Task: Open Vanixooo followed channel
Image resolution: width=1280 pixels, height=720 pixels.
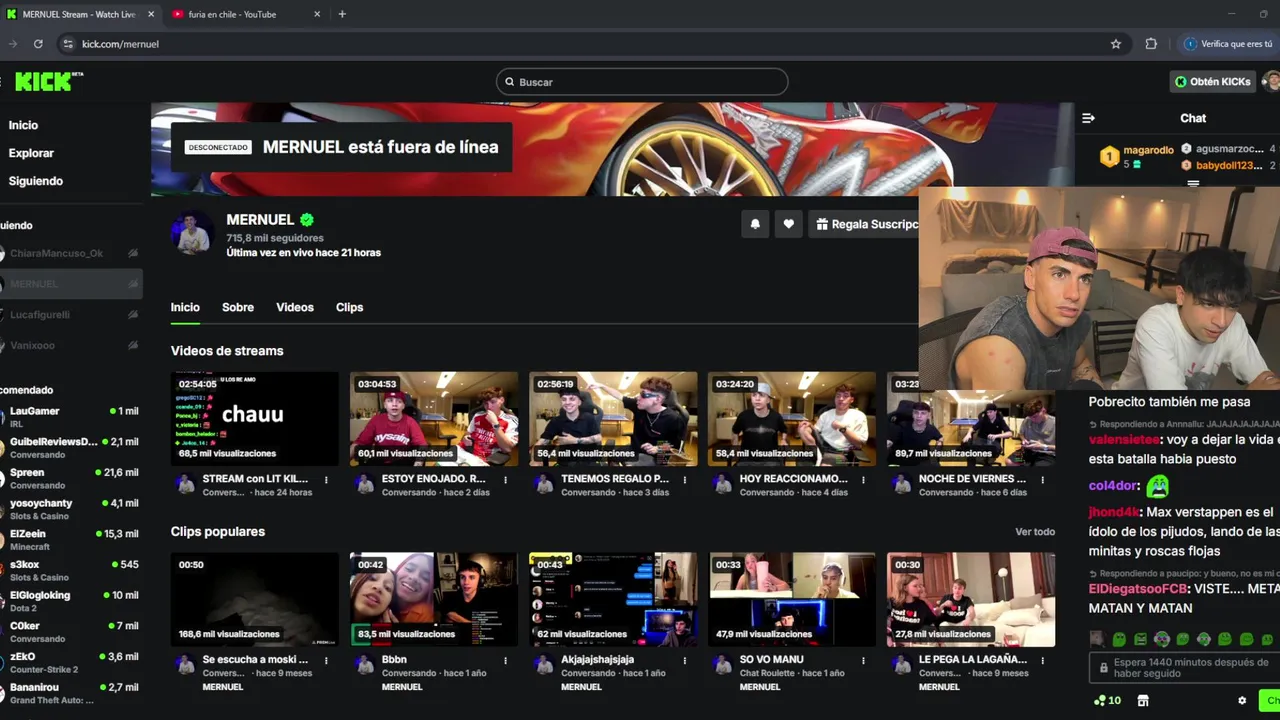Action: (x=71, y=345)
